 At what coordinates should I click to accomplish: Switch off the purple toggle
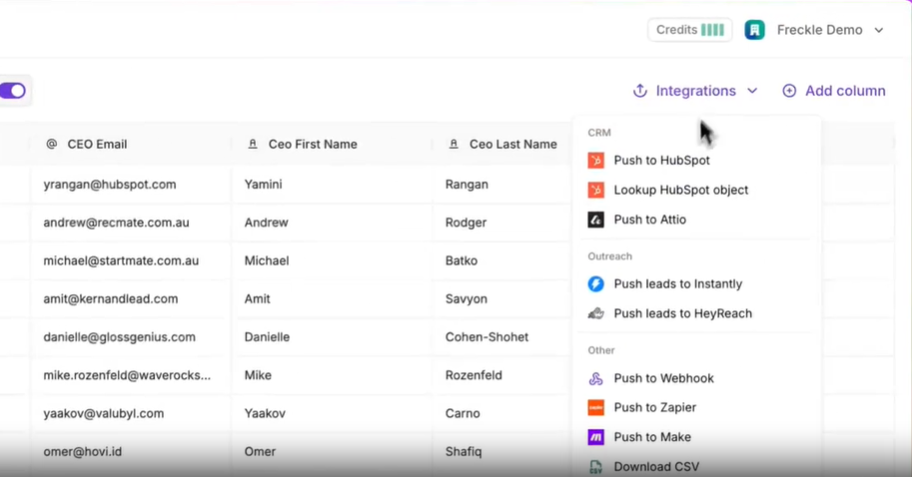13,91
